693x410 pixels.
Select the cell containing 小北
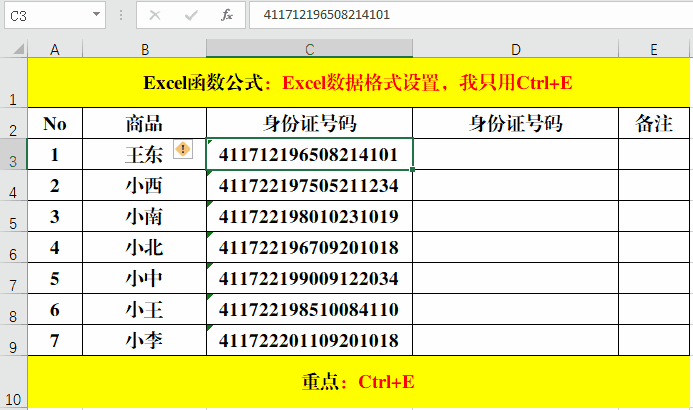coord(145,247)
